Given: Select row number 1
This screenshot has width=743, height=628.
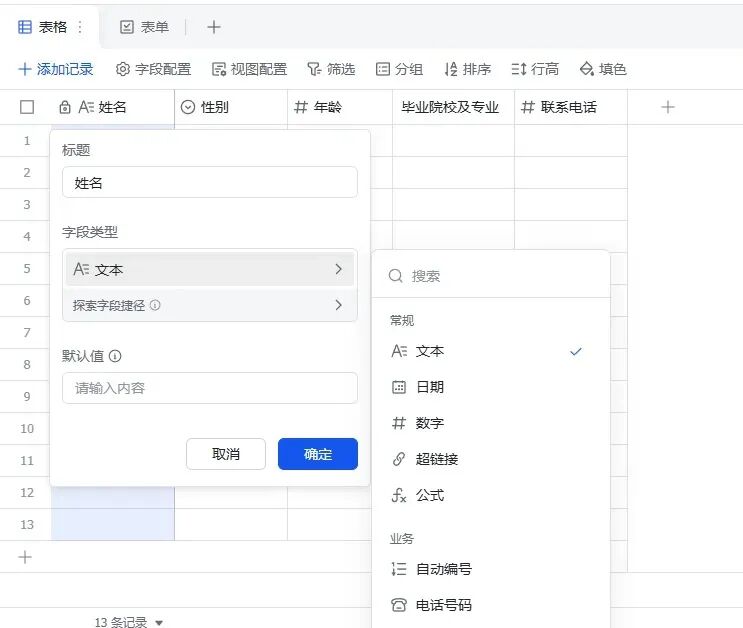Looking at the screenshot, I should coord(27,141).
